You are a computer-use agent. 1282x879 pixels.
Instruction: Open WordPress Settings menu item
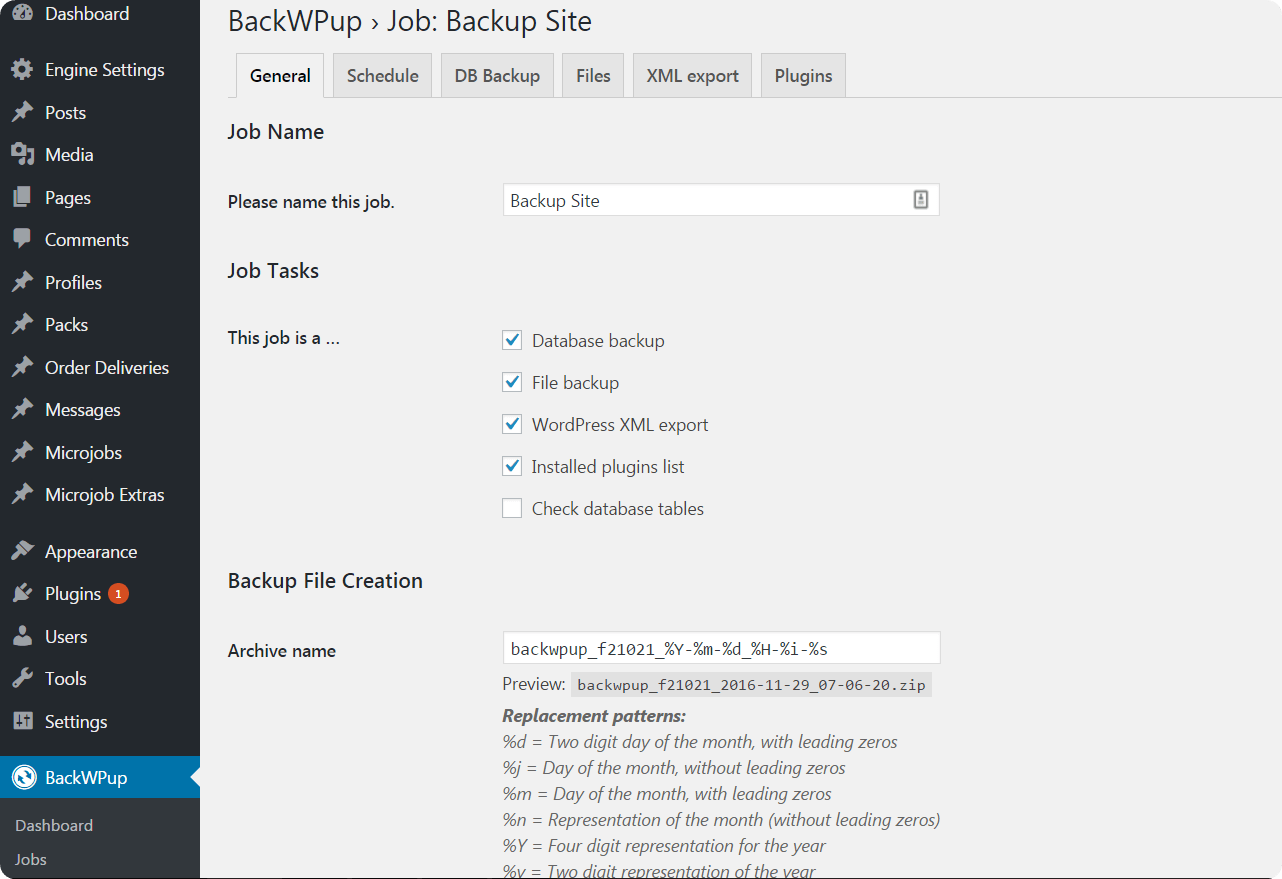tap(100, 721)
